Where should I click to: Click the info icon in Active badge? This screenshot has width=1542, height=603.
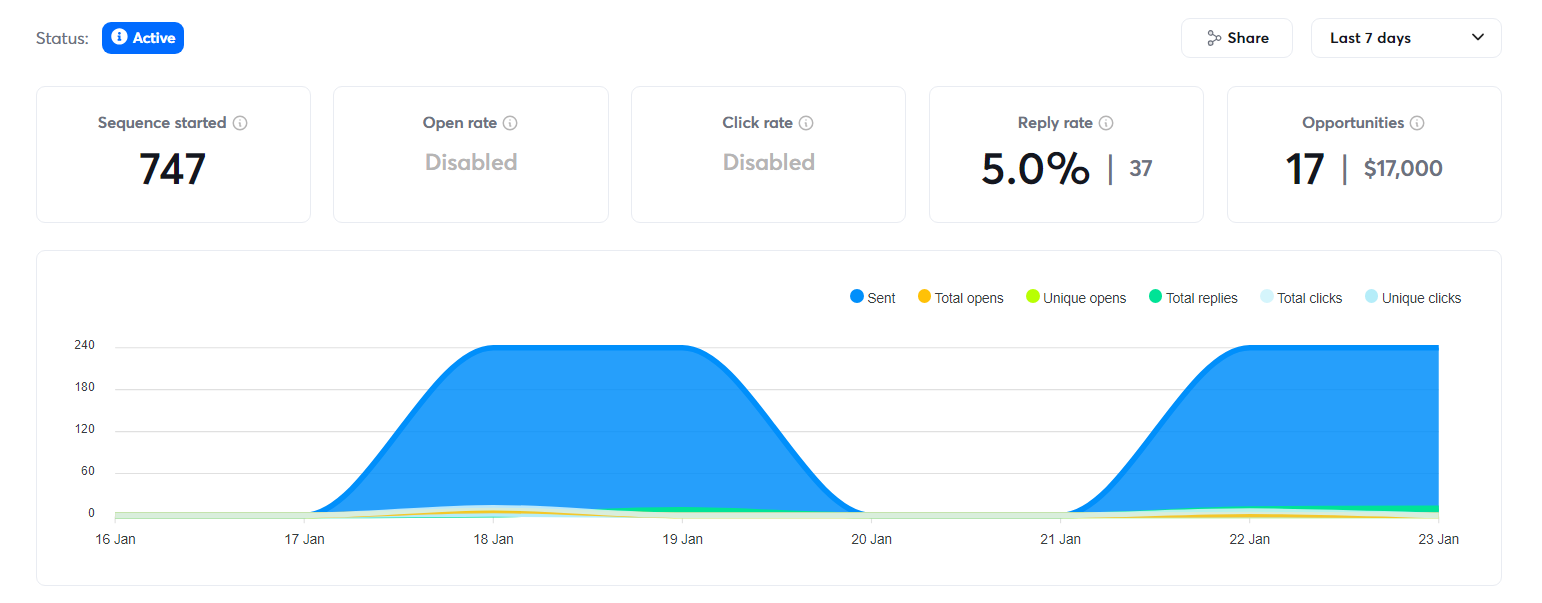[x=119, y=38]
